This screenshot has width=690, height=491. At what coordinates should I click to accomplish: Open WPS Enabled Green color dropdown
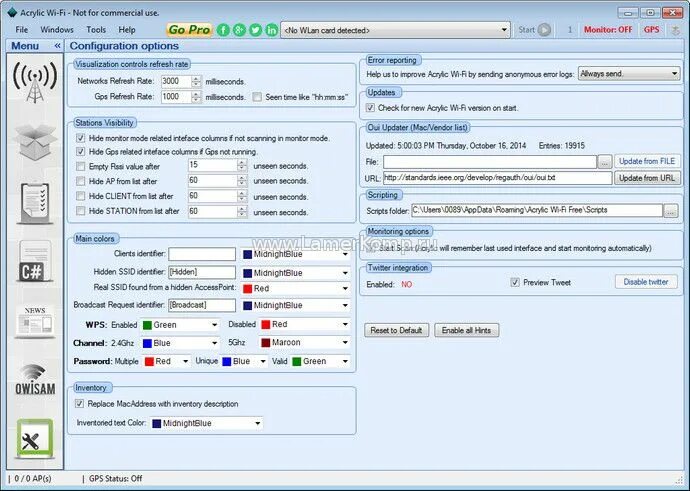pos(180,325)
